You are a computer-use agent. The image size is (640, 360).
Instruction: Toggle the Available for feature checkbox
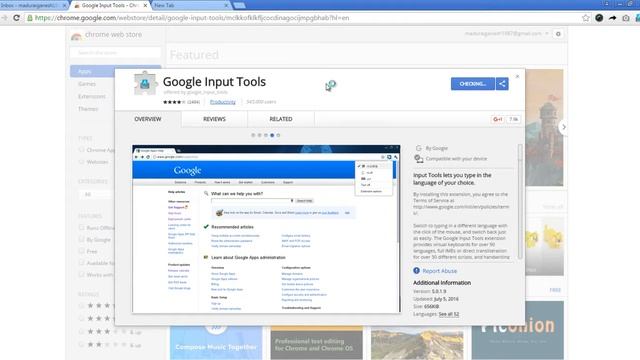[x=81, y=263]
